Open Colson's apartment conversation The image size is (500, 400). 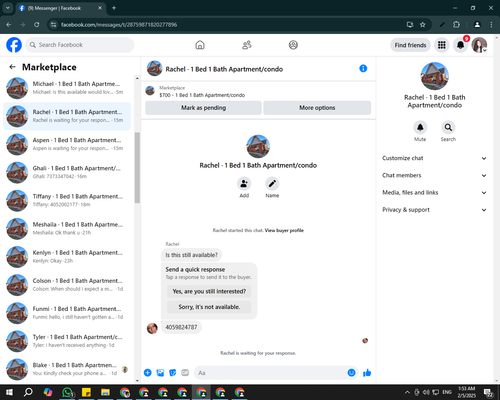67,285
